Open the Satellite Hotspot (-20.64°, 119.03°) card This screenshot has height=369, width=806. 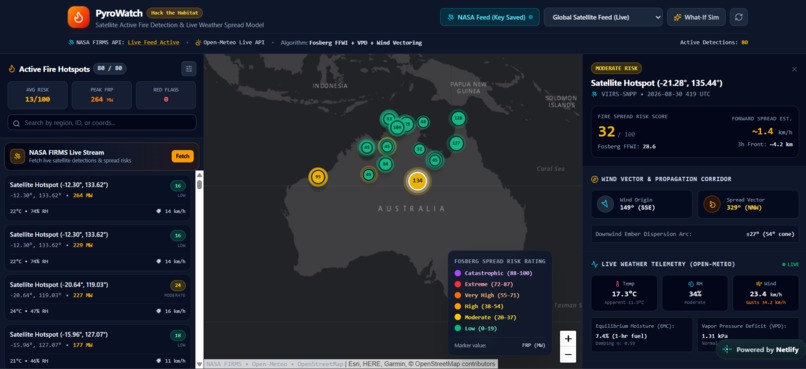point(98,298)
